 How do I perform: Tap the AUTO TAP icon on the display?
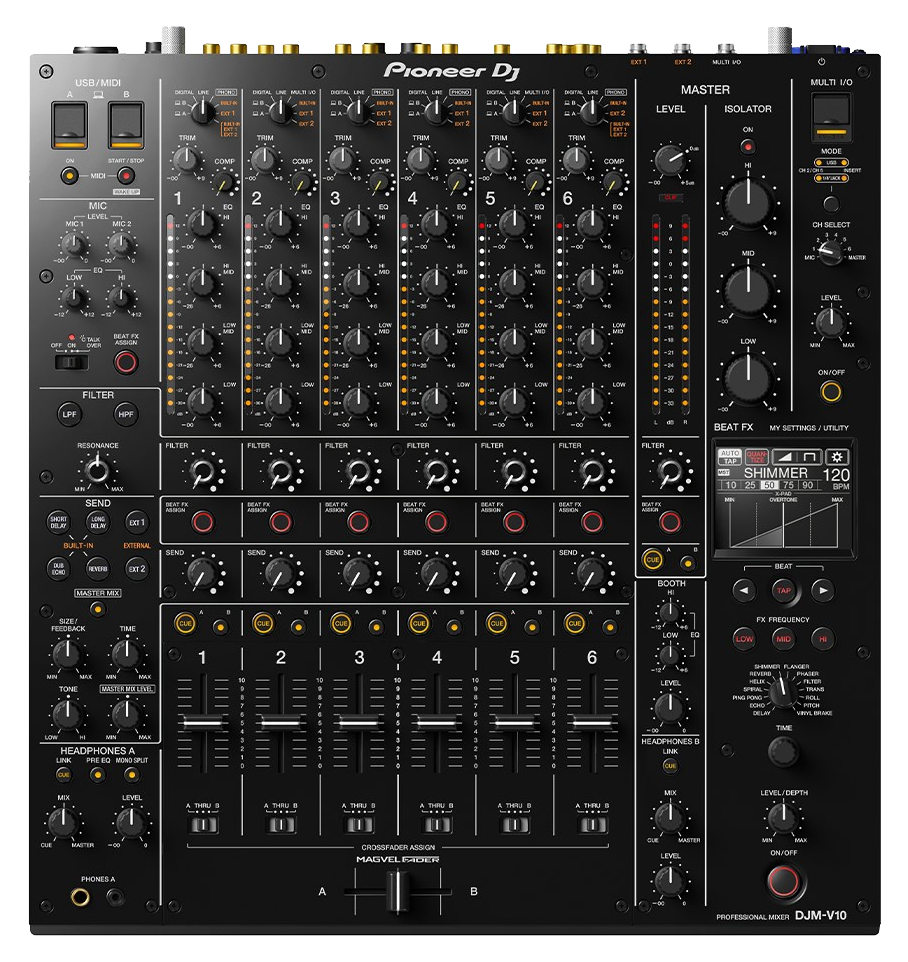pyautogui.click(x=729, y=457)
